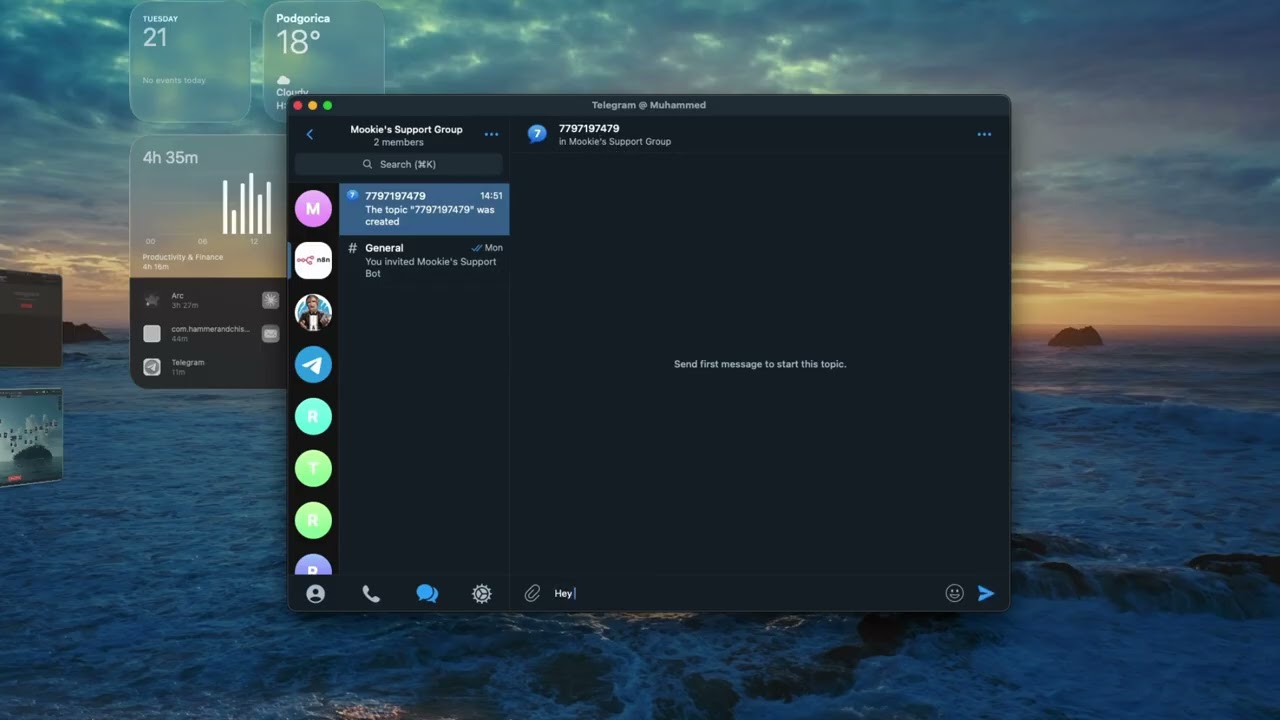This screenshot has height=720, width=1280.
Task: Click the Mookie's Support Group title
Action: click(x=406, y=129)
